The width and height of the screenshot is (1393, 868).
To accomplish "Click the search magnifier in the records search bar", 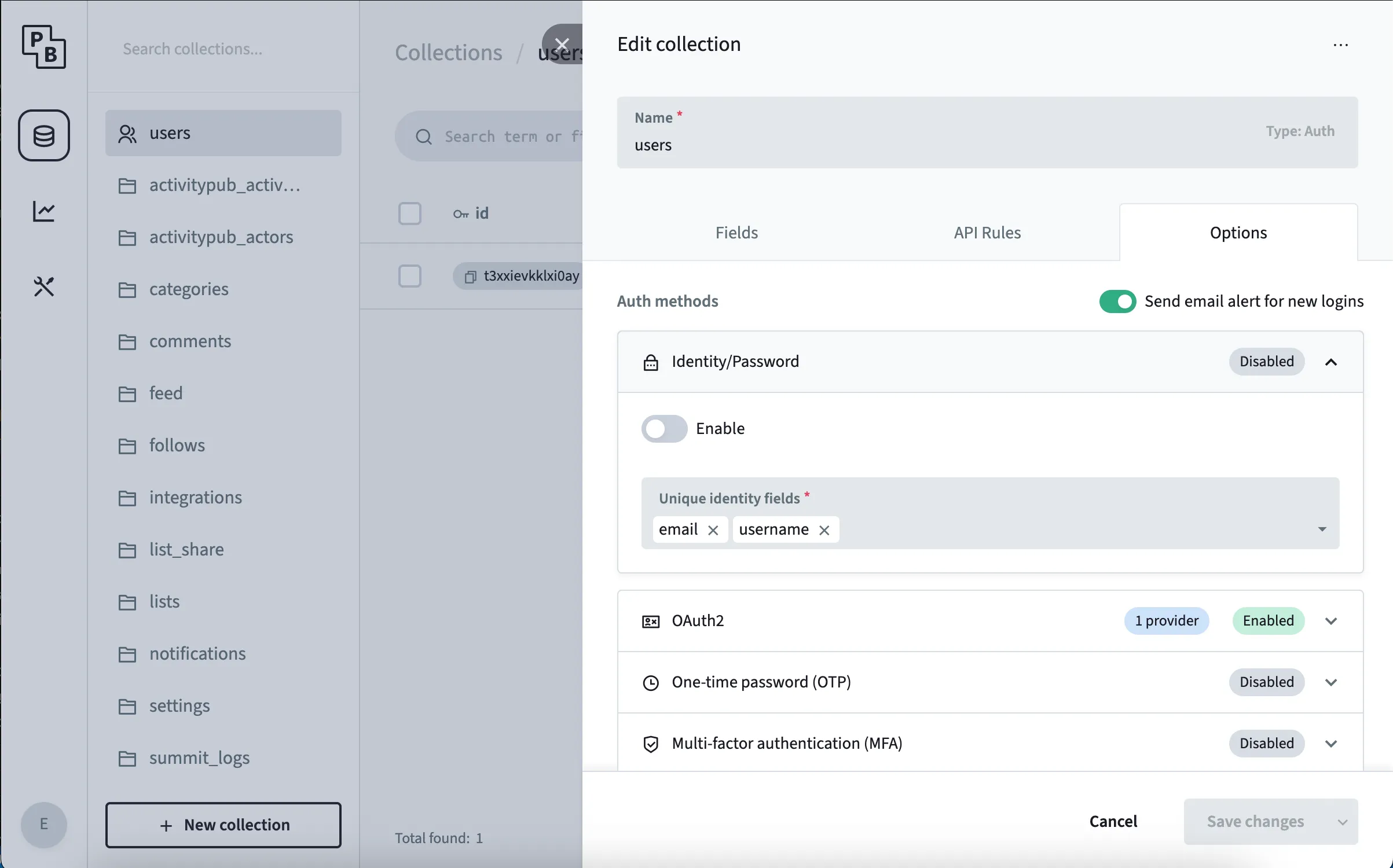I will (423, 136).
